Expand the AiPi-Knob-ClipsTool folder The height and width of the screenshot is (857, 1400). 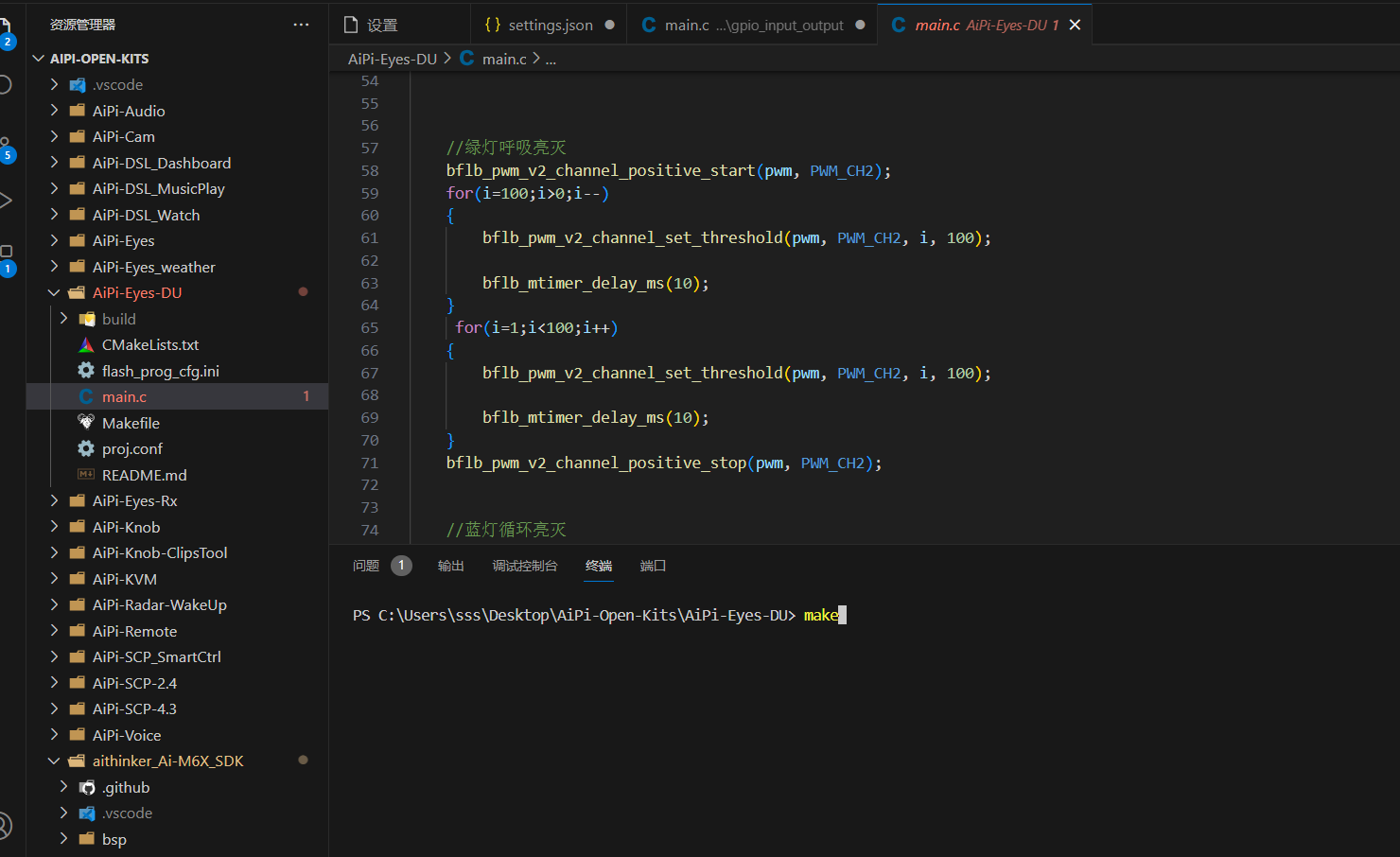[54, 552]
